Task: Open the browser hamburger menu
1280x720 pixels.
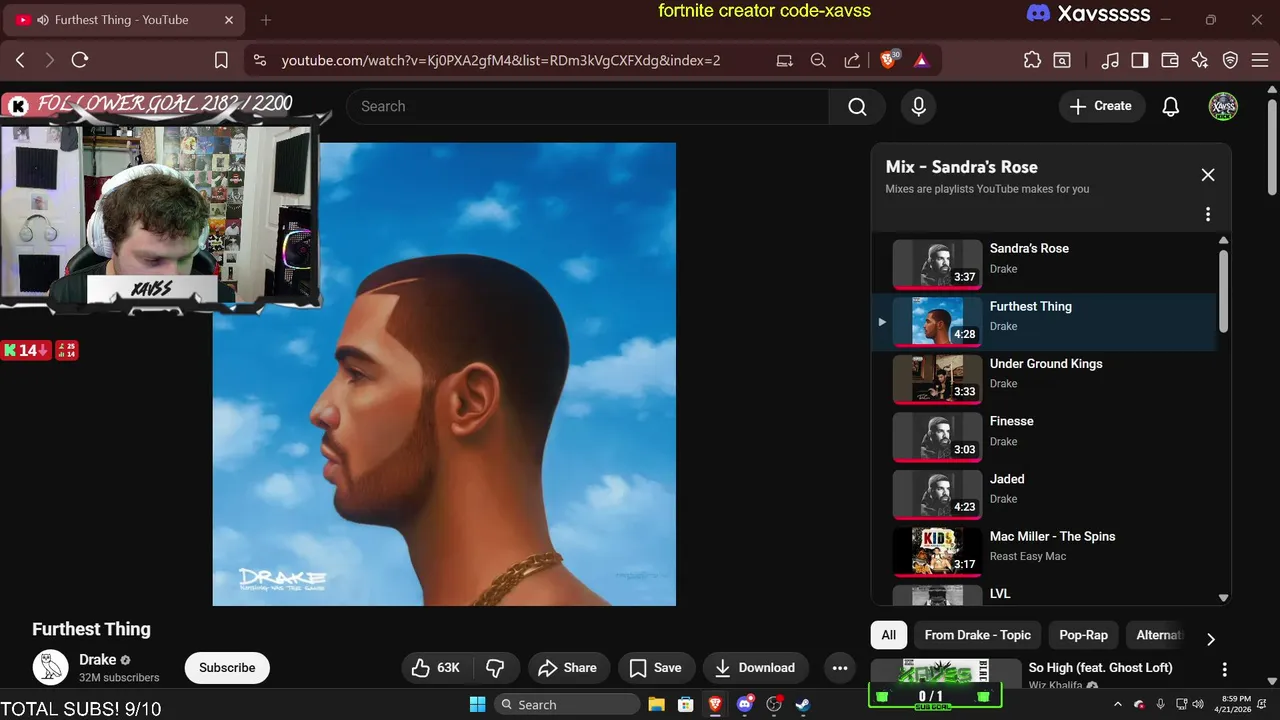Action: coord(1259,60)
